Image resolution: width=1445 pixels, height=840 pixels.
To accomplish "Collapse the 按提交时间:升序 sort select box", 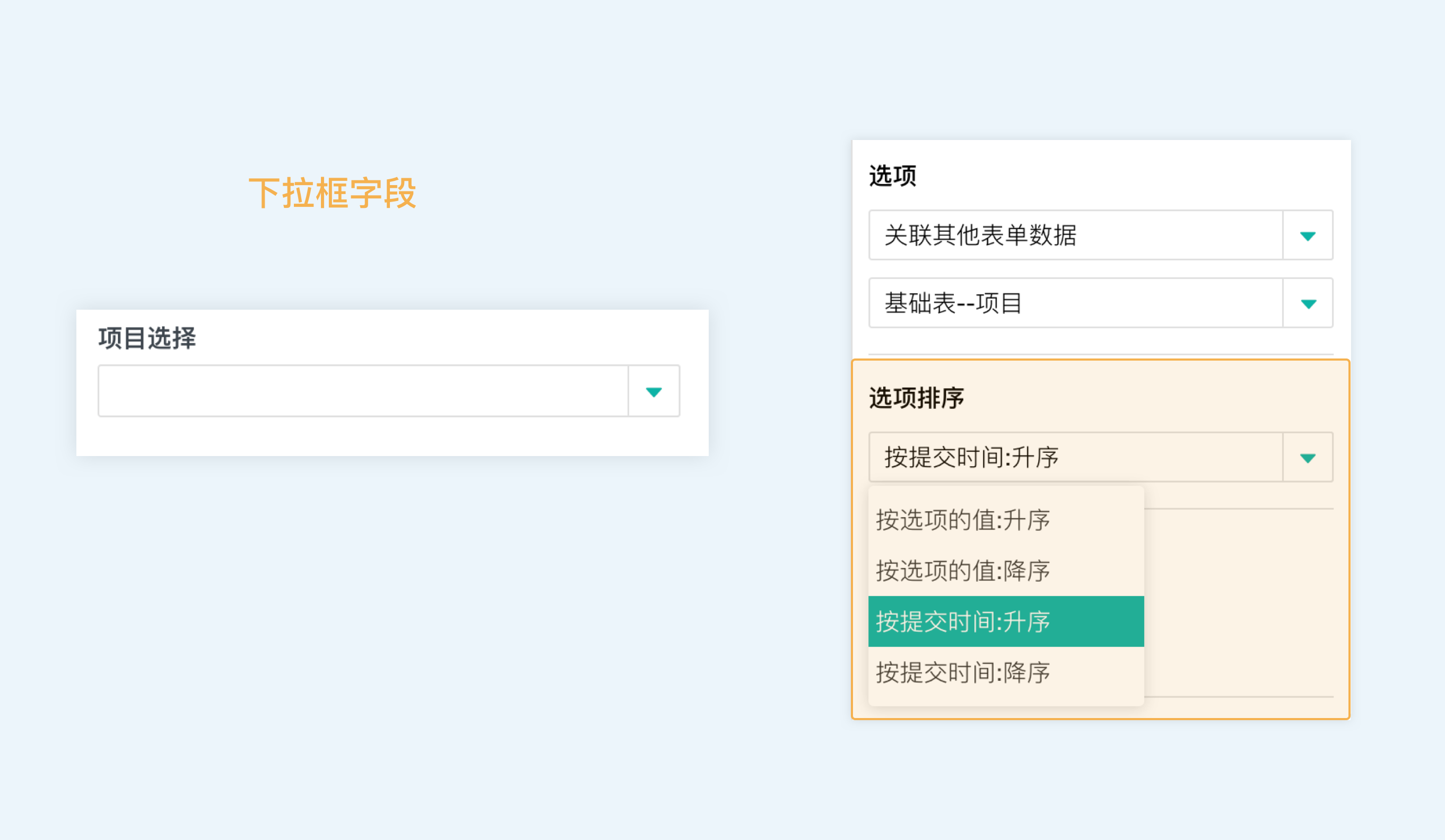I will (1075, 457).
